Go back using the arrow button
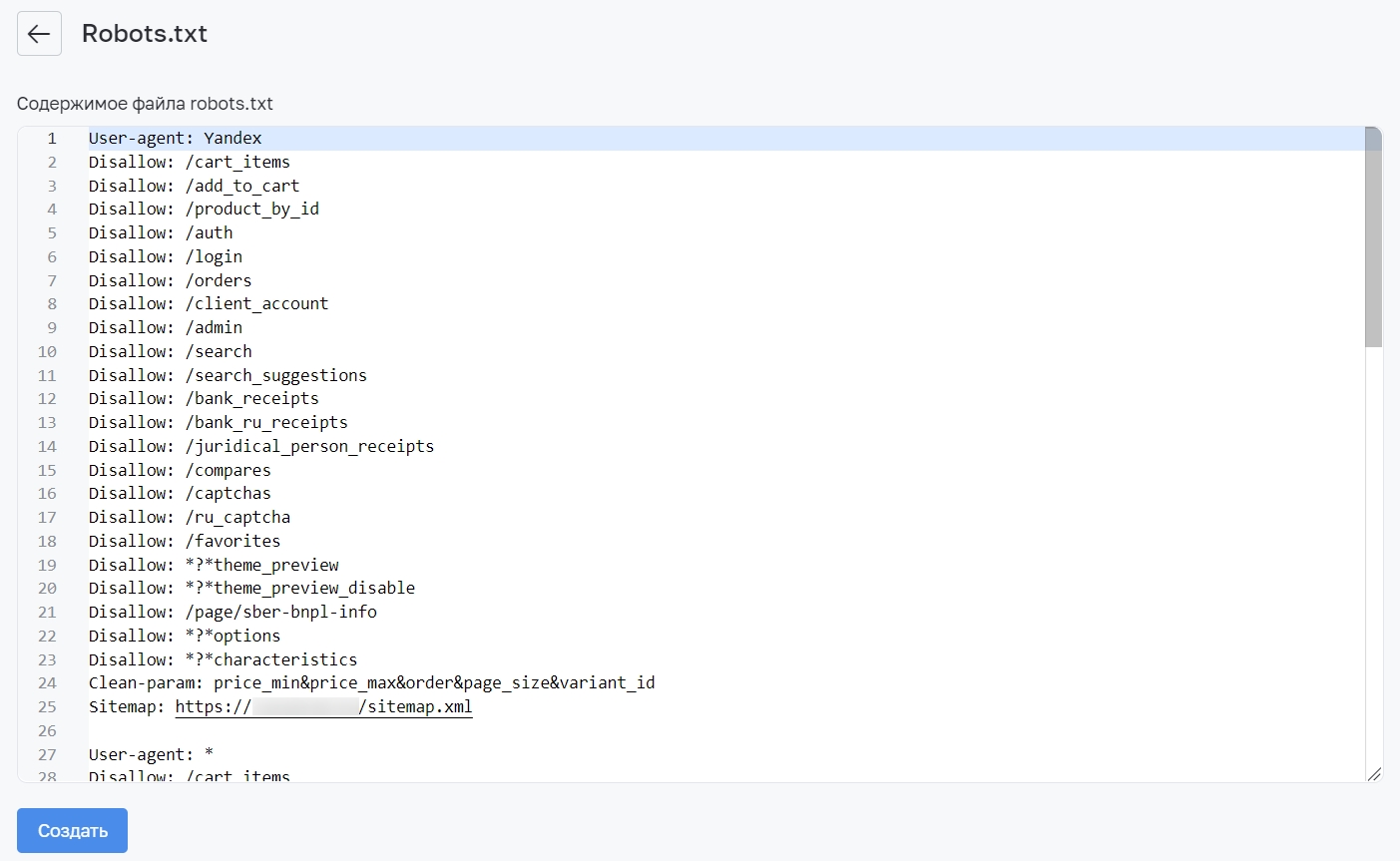This screenshot has width=1400, height=861. pyautogui.click(x=39, y=34)
